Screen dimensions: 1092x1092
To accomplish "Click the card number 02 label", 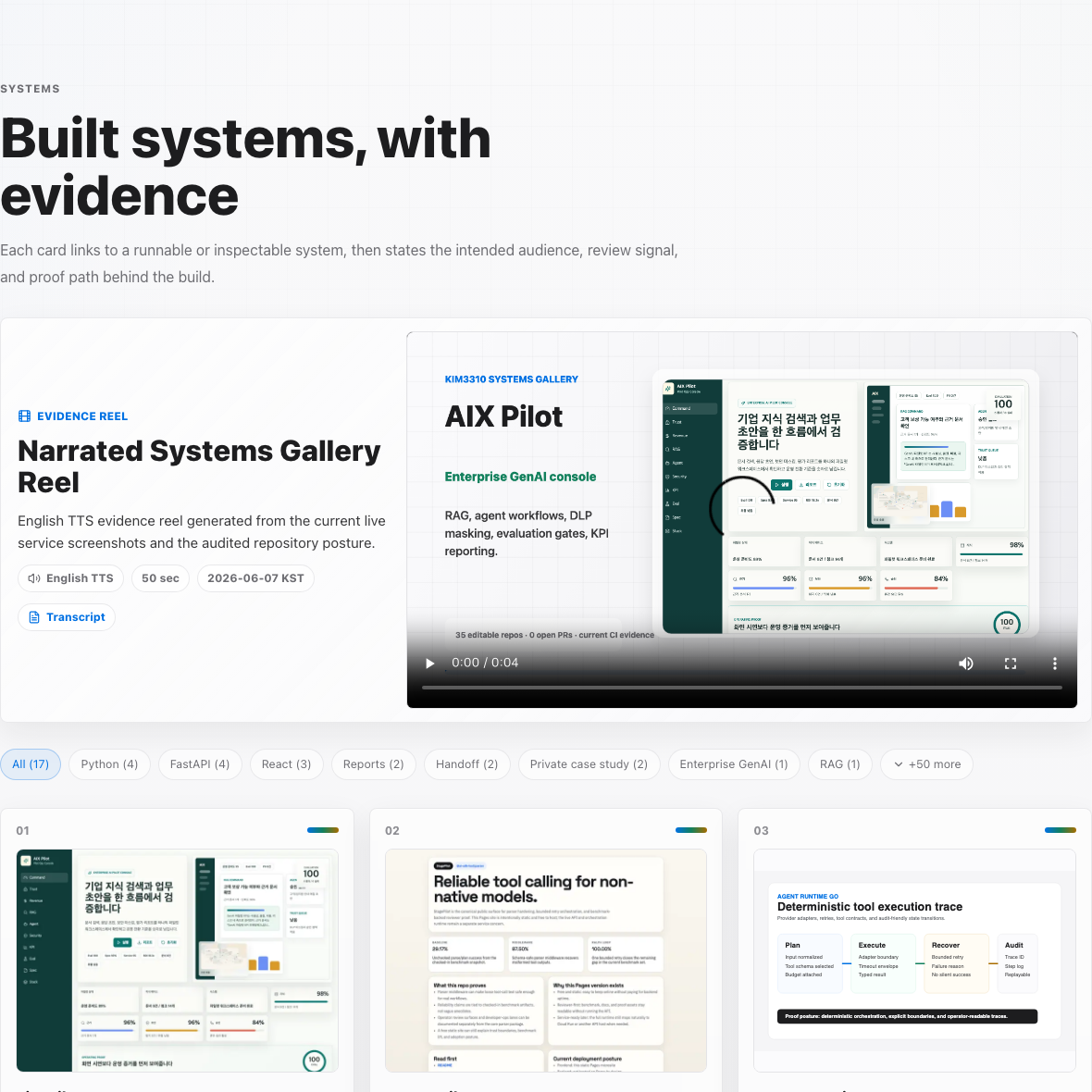I will (392, 831).
